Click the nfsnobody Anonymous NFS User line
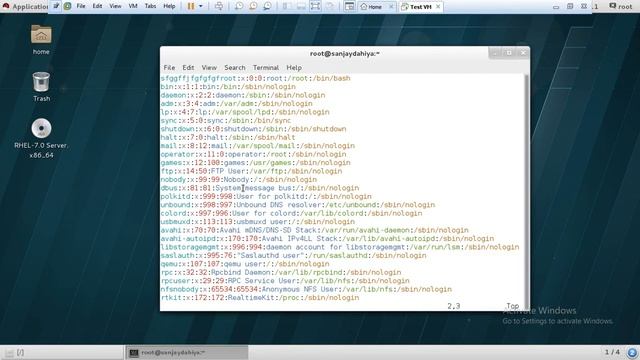 tap(306, 289)
